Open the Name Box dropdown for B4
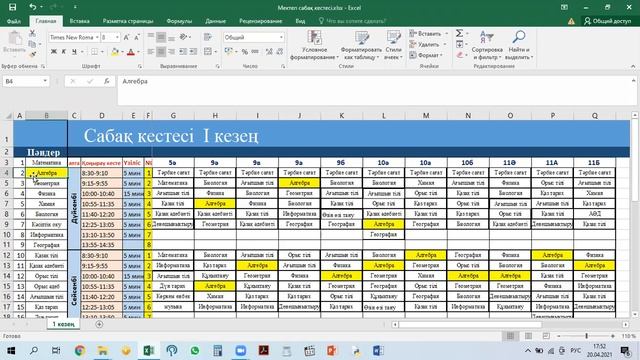This screenshot has width=640, height=360. pyautogui.click(x=45, y=81)
